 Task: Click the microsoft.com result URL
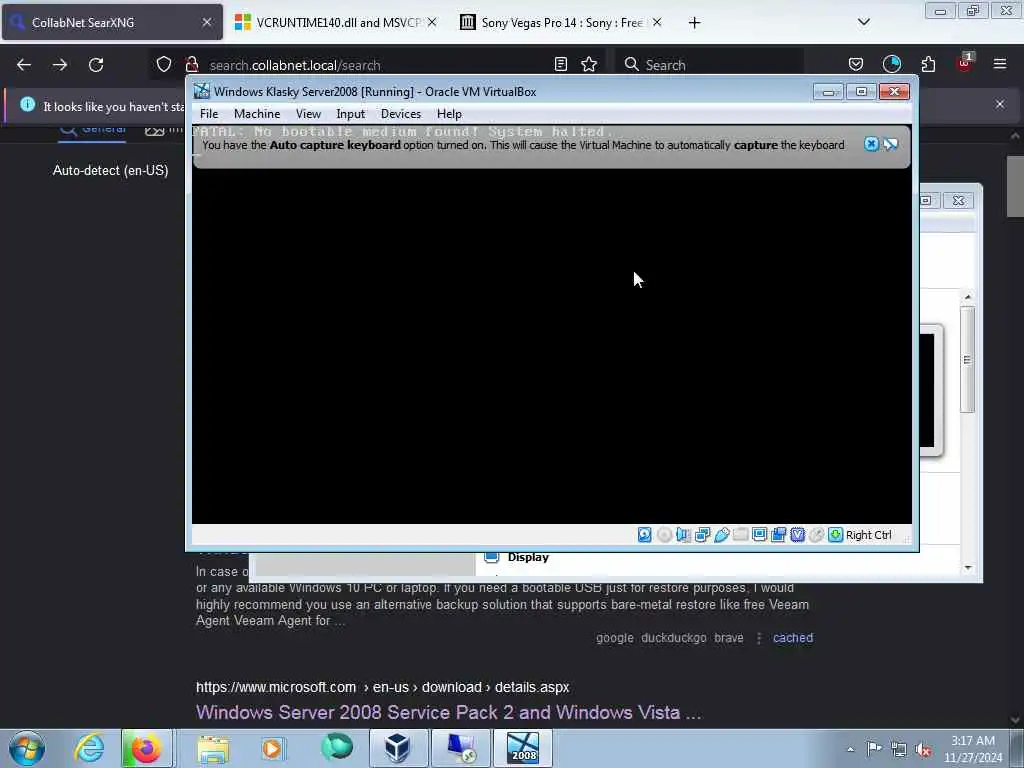pyautogui.click(x=383, y=688)
